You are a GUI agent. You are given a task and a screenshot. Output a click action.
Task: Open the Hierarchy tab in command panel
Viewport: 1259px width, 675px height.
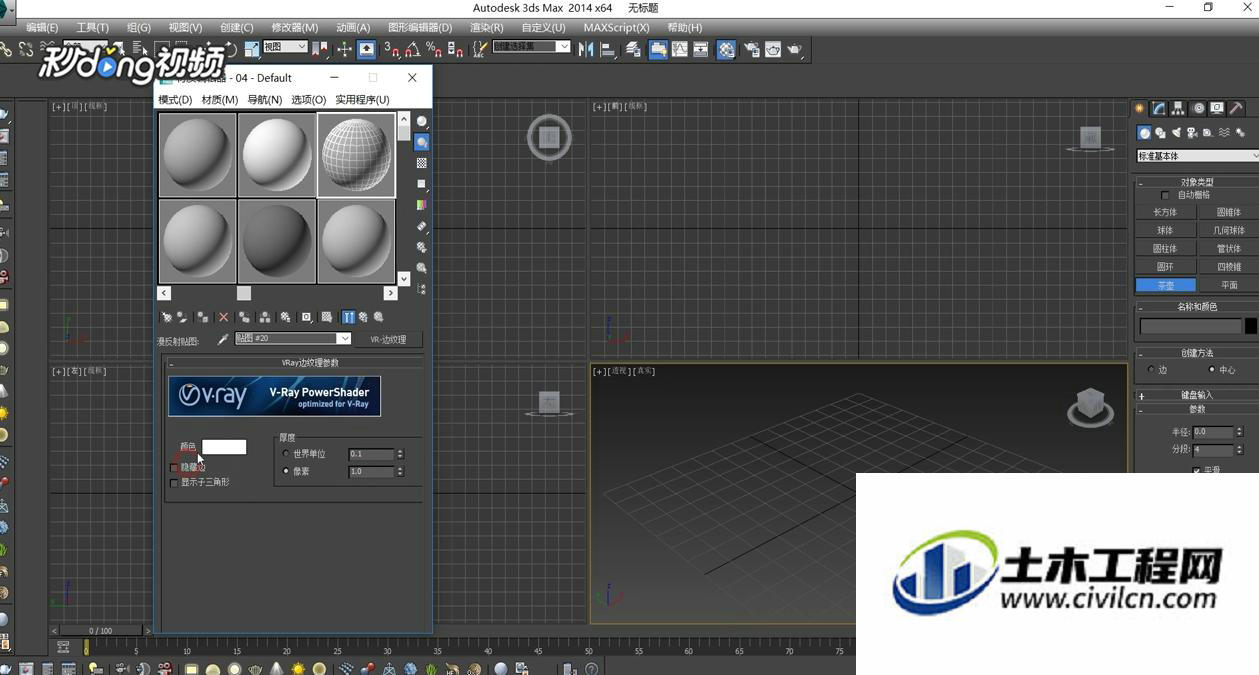[x=1178, y=108]
